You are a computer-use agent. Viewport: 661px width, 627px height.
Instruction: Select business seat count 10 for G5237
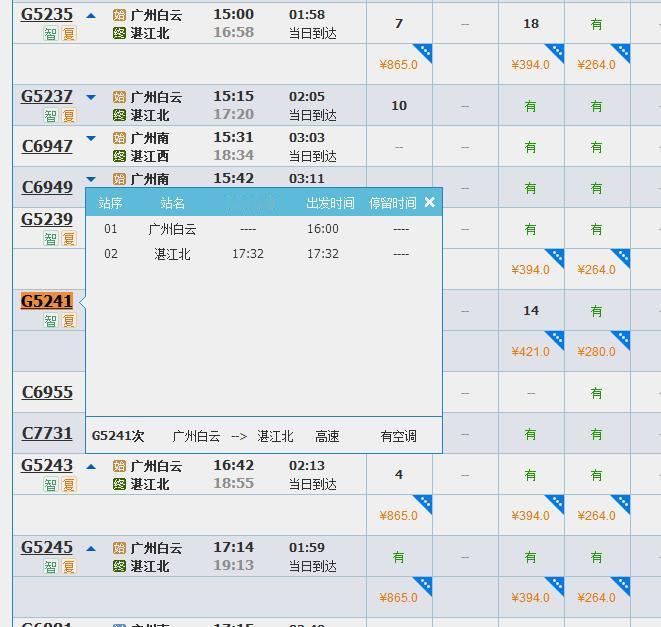[x=399, y=105]
